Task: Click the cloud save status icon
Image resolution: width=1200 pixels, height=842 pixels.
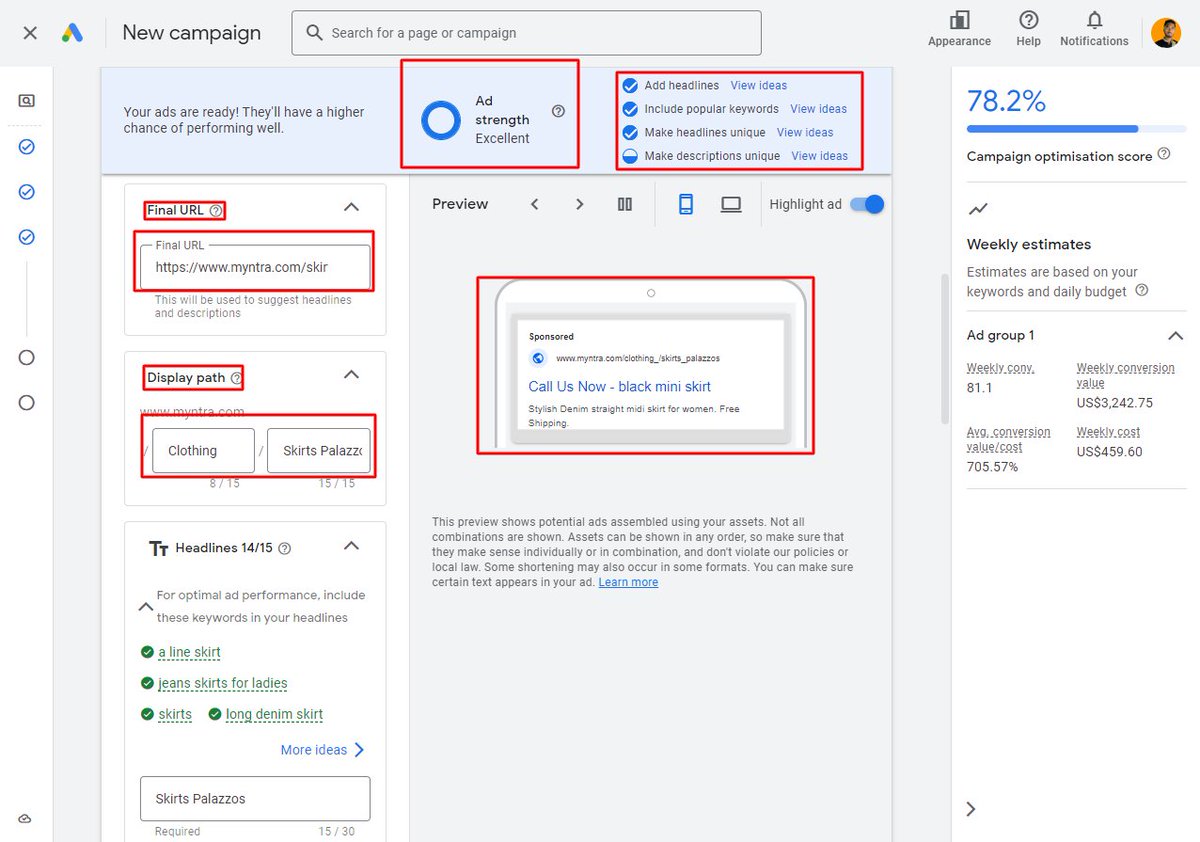Action: pyautogui.click(x=26, y=818)
